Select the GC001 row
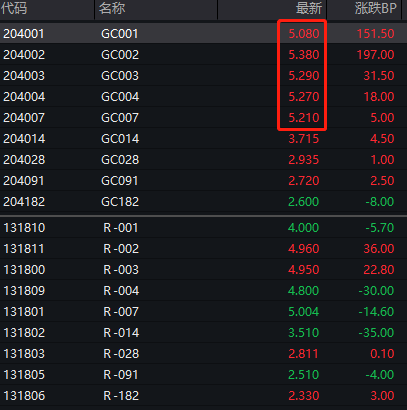 203,33
